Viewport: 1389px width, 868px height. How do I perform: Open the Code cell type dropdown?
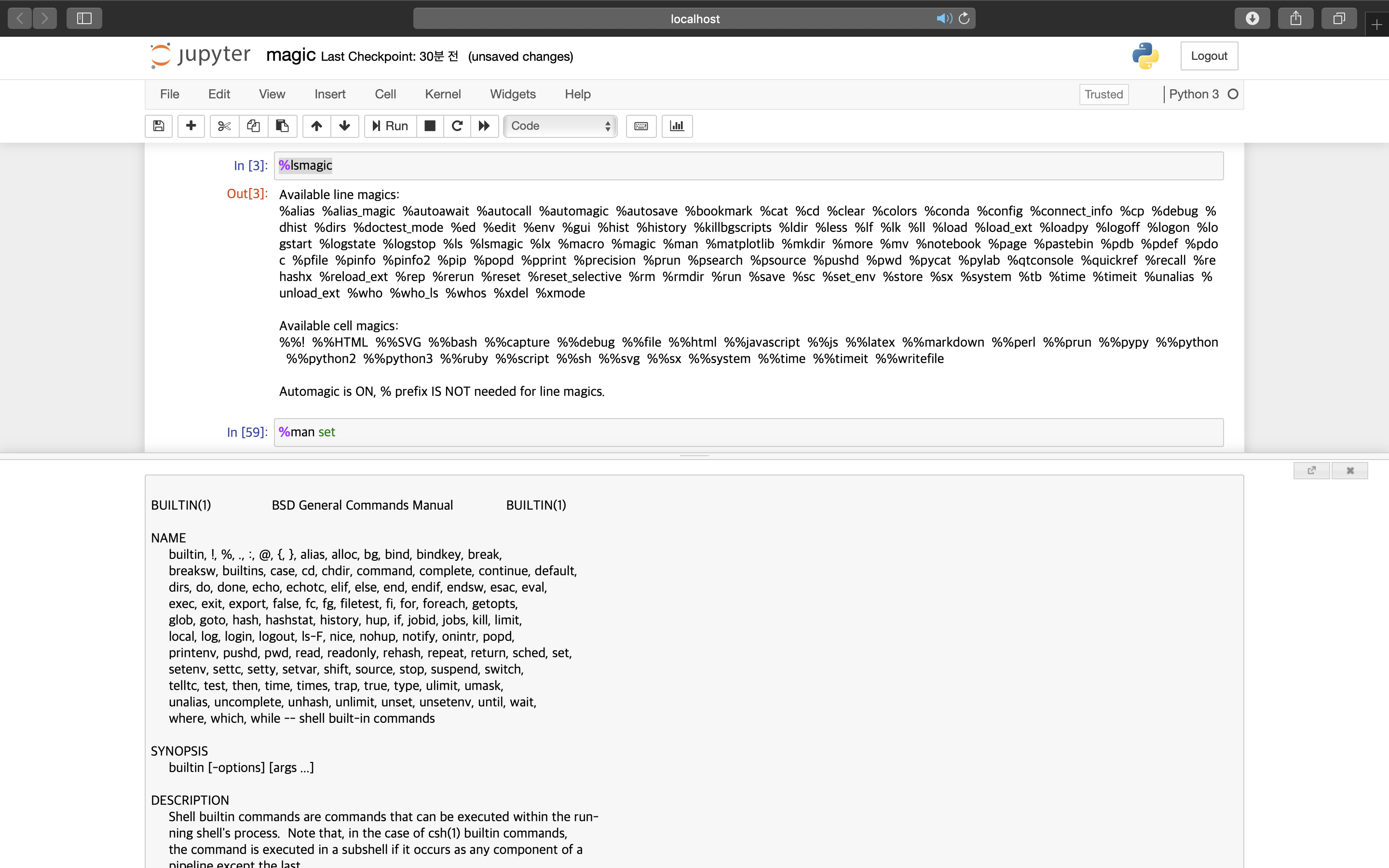(x=560, y=126)
